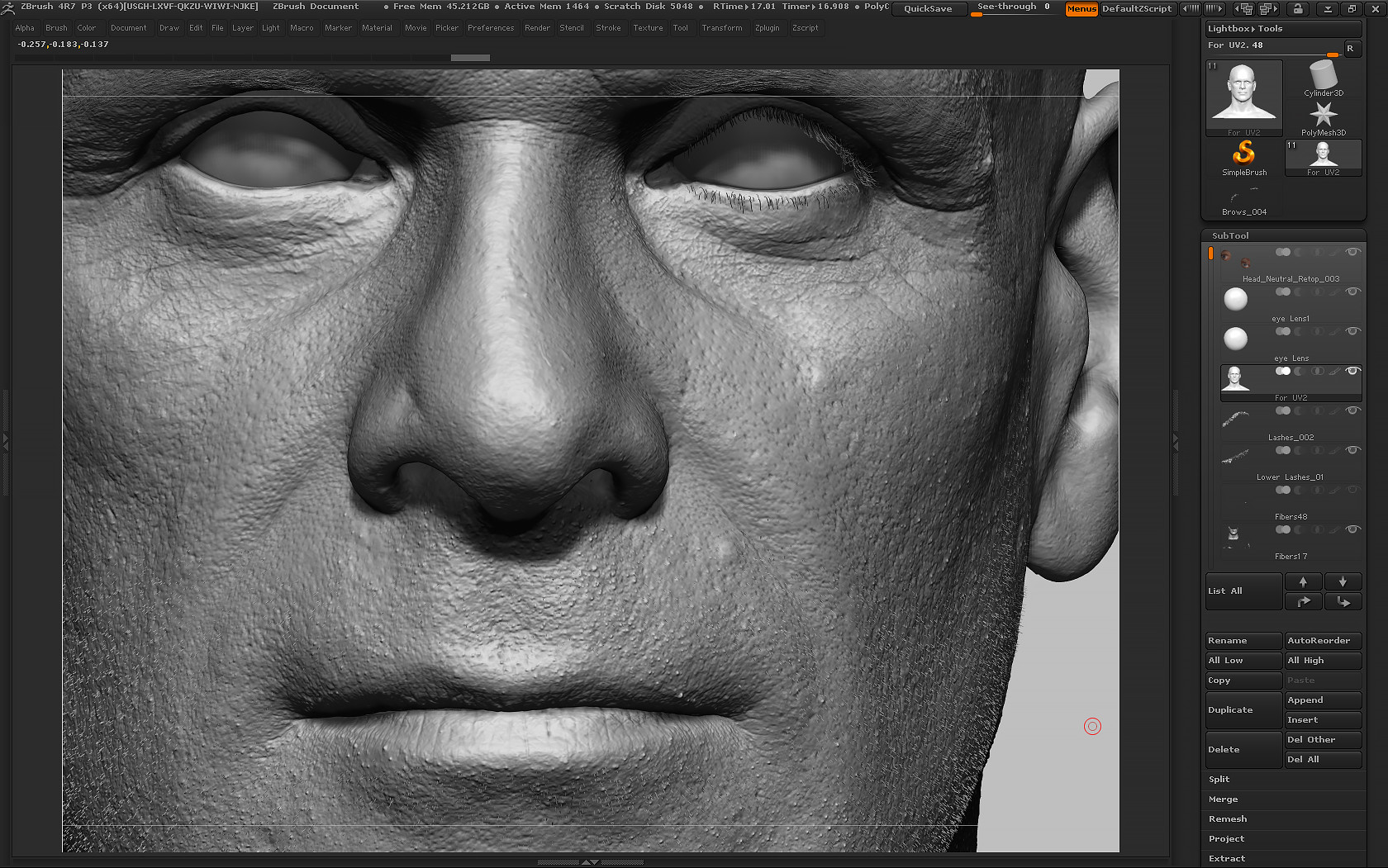Toggle the Menus switch in the title bar
Screen dimensions: 1388x868
(x=1081, y=9)
